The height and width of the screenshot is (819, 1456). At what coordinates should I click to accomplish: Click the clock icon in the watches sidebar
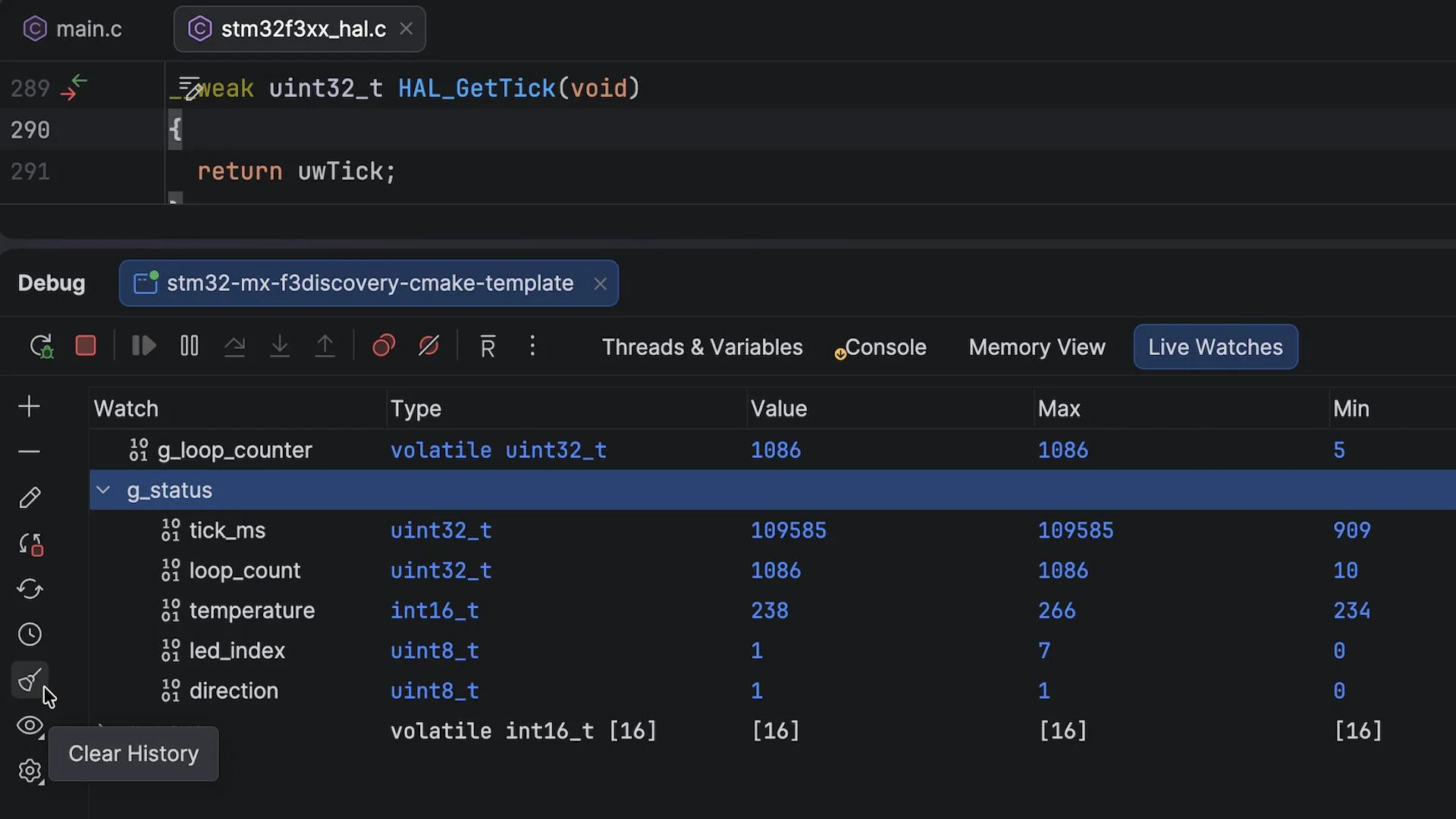pyautogui.click(x=30, y=635)
